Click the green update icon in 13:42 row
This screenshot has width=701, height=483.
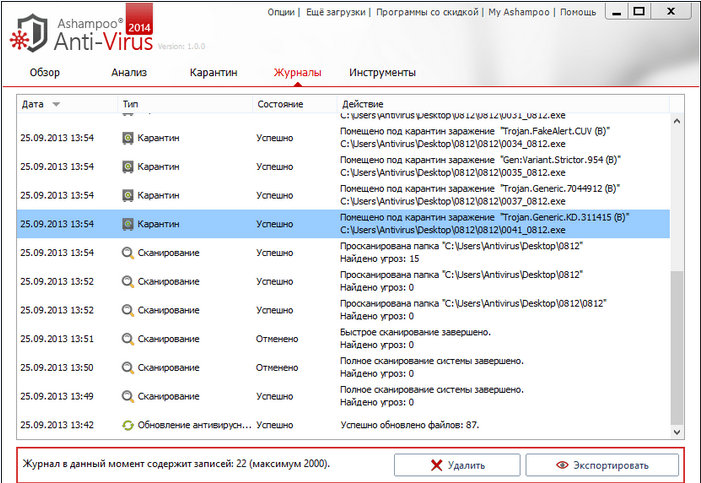pos(128,425)
